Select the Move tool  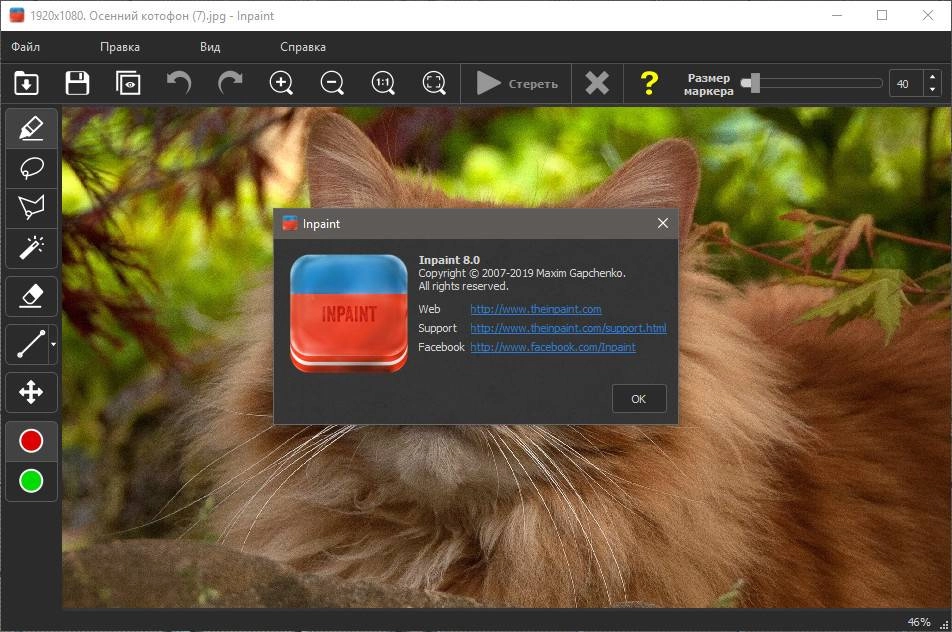tap(32, 392)
